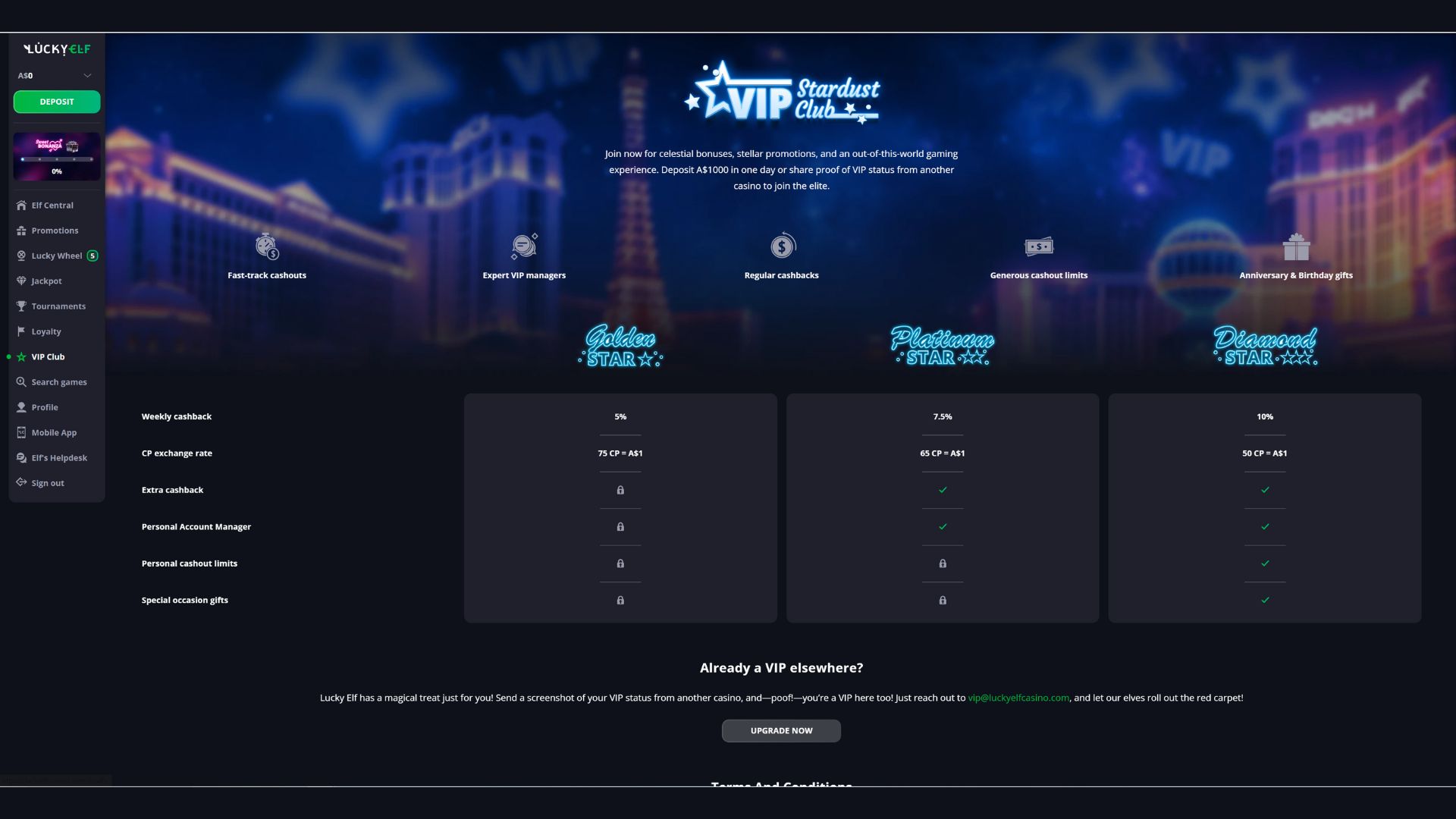Click the 0% progress bar under promo
This screenshot has width=1456, height=819.
point(57,159)
